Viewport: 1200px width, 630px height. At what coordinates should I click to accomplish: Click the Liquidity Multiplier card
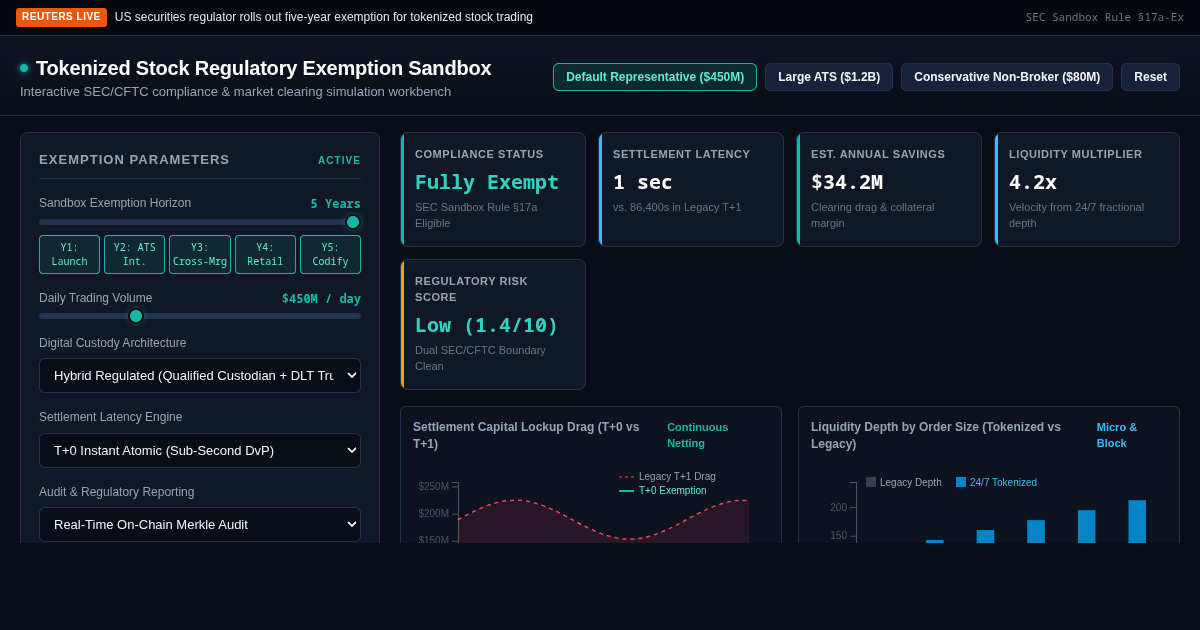[1087, 190]
